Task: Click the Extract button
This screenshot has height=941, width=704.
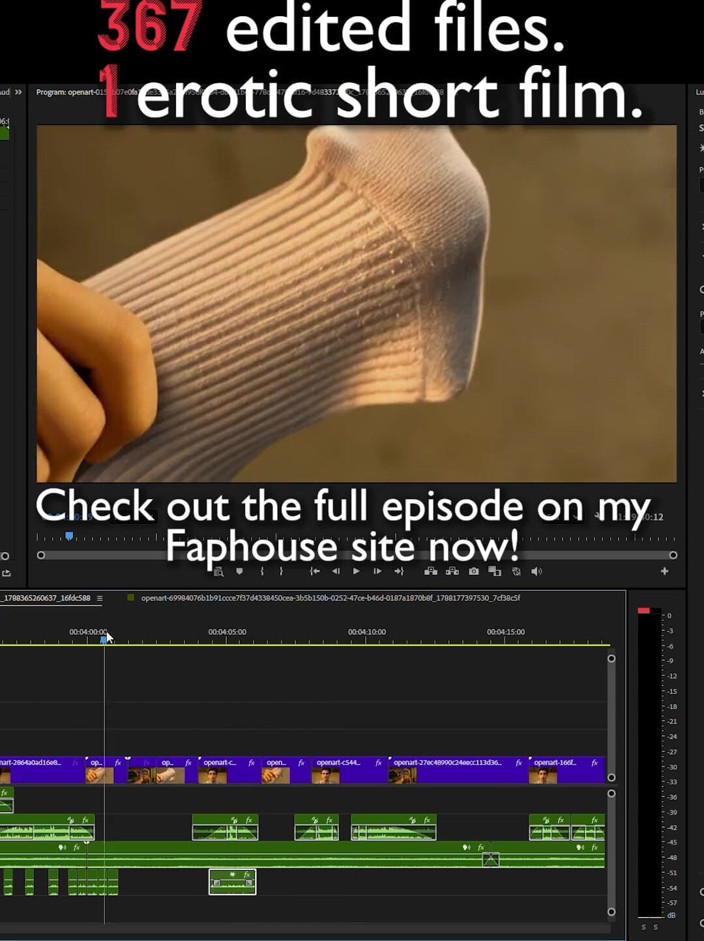Action: pyautogui.click(x=452, y=571)
